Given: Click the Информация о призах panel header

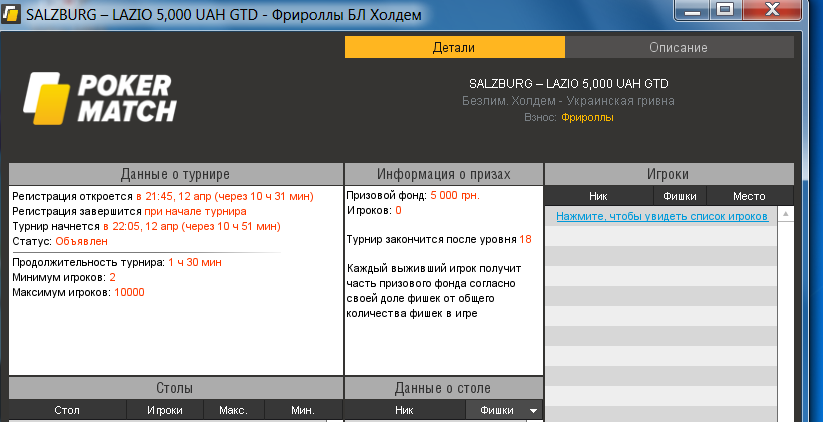Looking at the screenshot, I should click(444, 174).
